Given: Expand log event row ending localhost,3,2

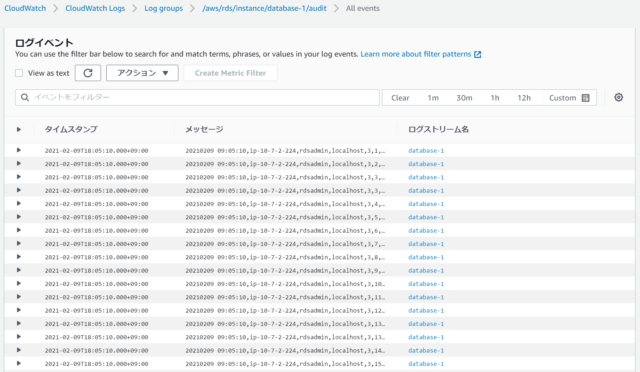Looking at the screenshot, I should [18, 163].
